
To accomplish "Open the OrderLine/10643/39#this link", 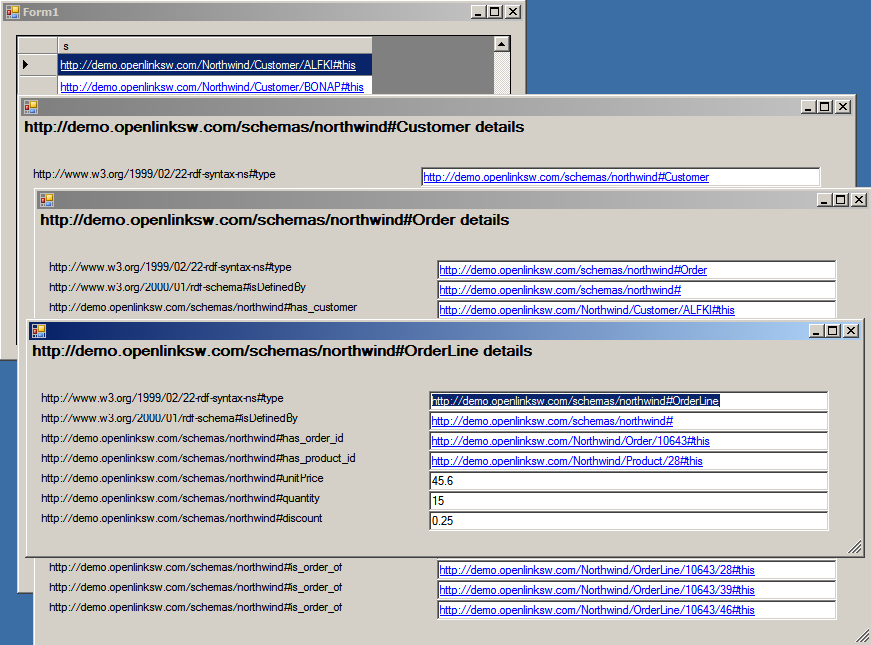I will tap(597, 590).
